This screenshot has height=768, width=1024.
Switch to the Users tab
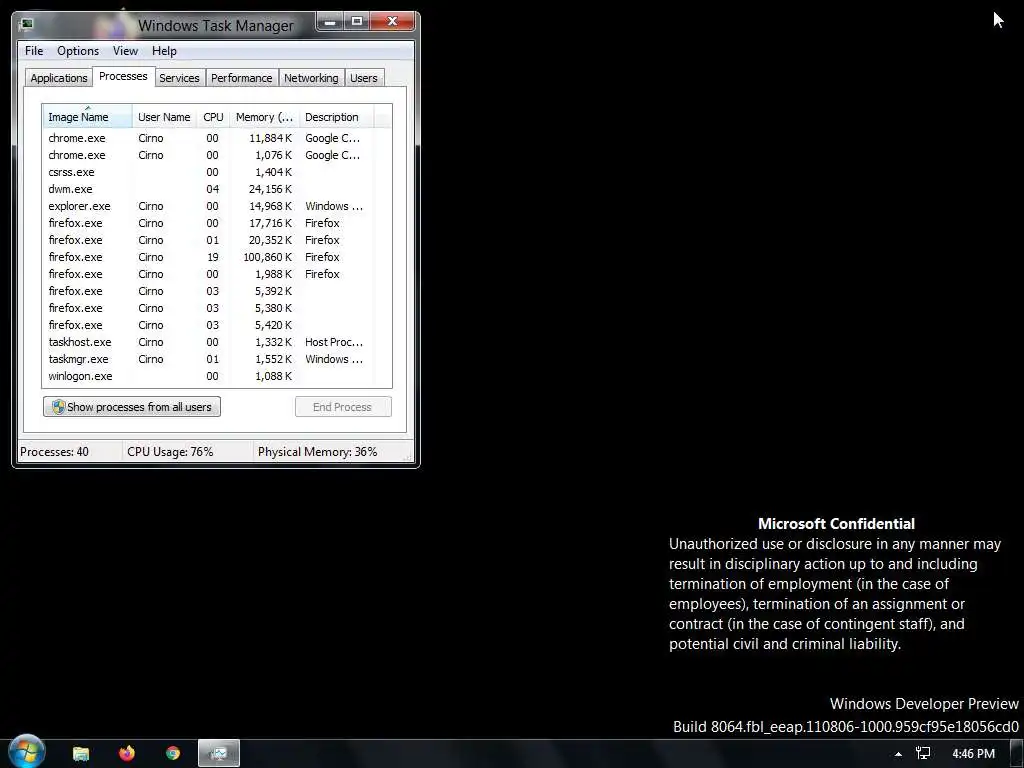tap(363, 78)
